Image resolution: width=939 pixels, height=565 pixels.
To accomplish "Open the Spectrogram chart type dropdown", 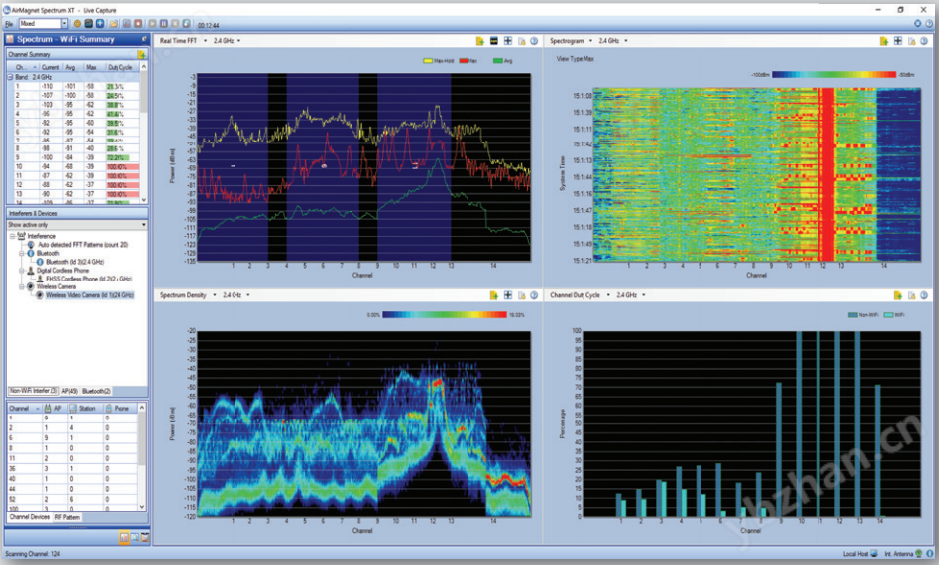I will tap(588, 41).
